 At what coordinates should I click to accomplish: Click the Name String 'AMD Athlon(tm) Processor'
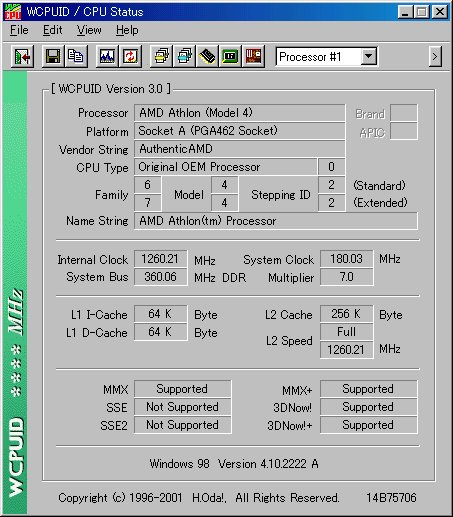(x=276, y=221)
